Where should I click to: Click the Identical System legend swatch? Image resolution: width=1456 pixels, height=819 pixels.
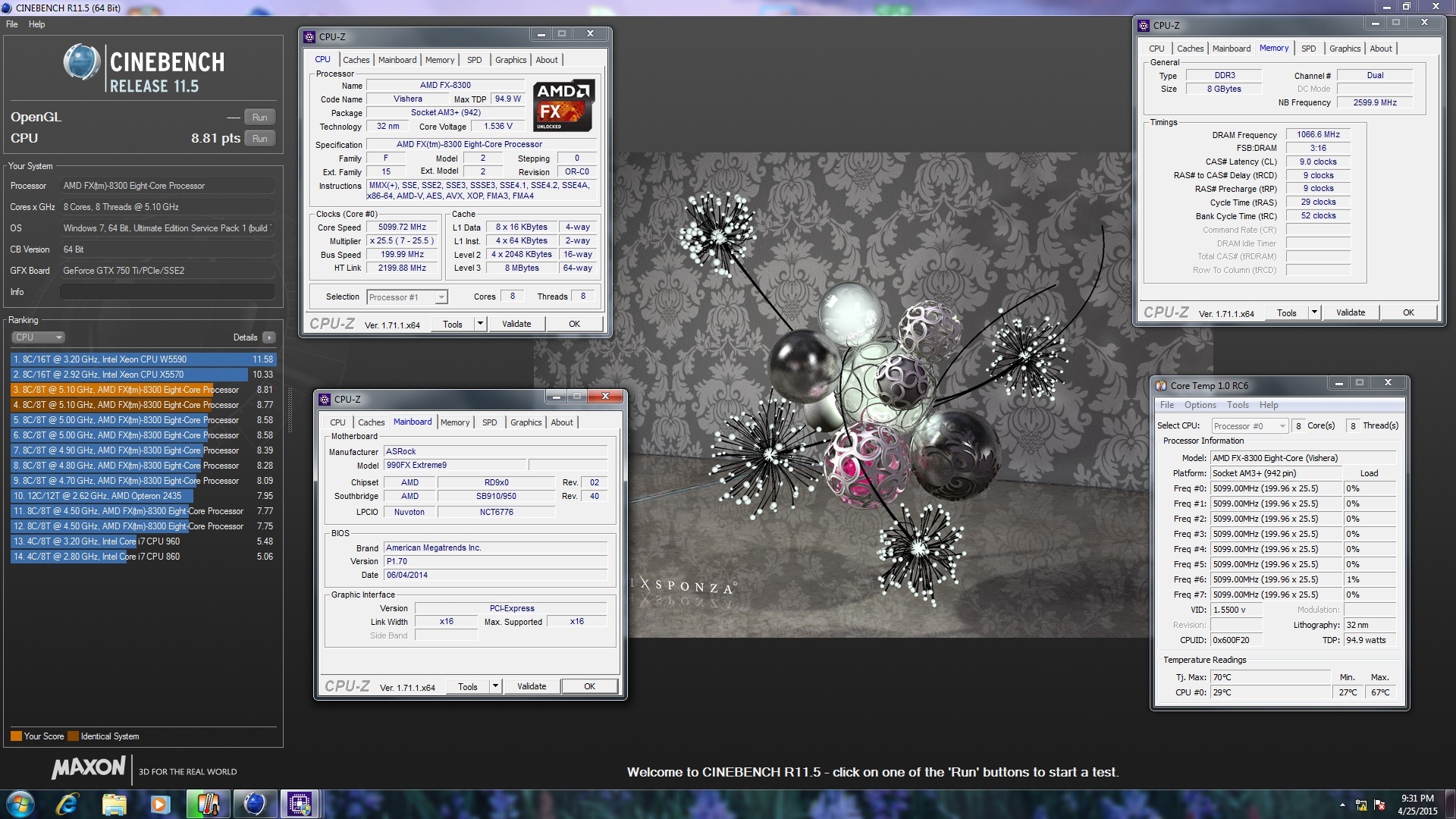(73, 736)
